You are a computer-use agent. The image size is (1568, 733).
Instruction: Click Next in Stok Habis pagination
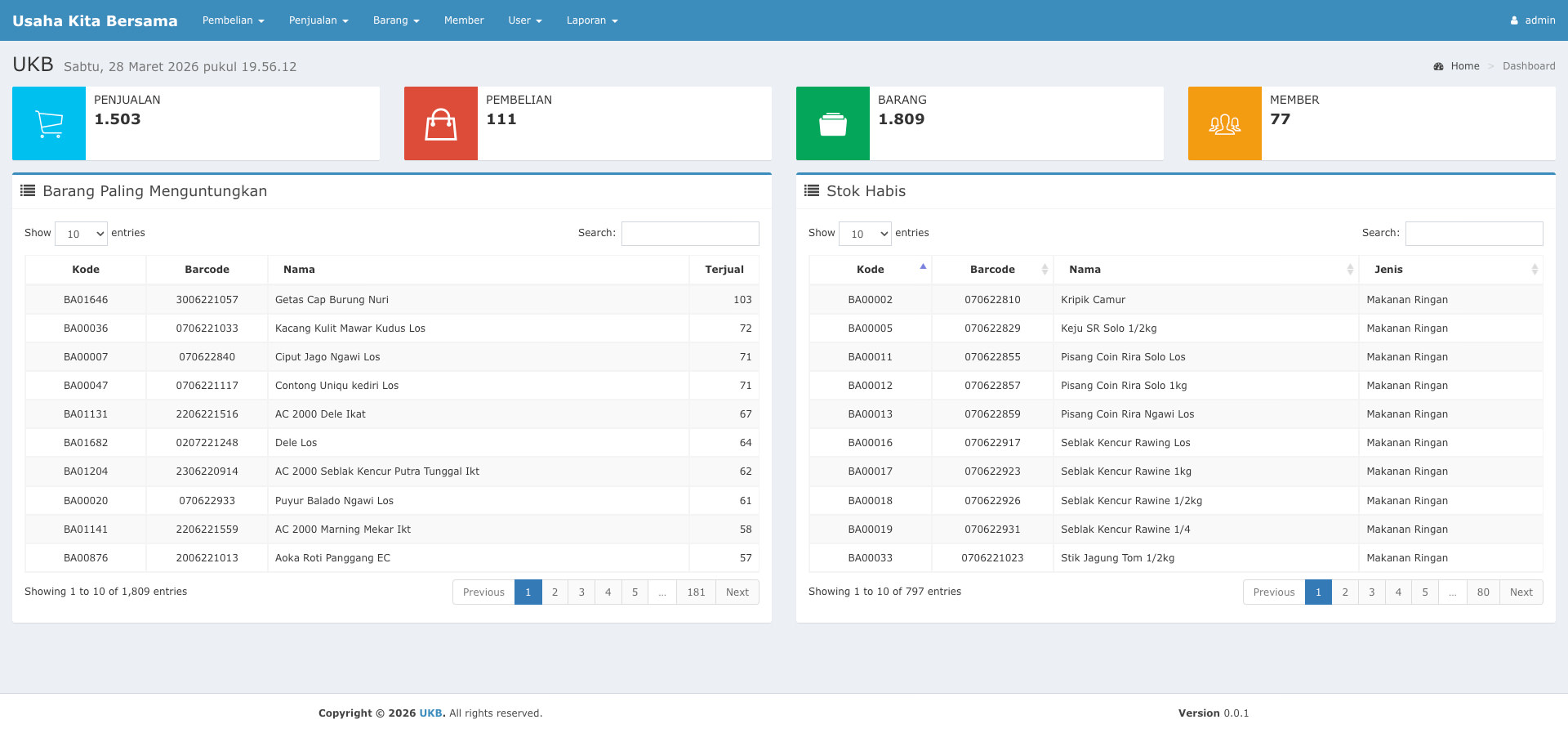click(x=1521, y=592)
